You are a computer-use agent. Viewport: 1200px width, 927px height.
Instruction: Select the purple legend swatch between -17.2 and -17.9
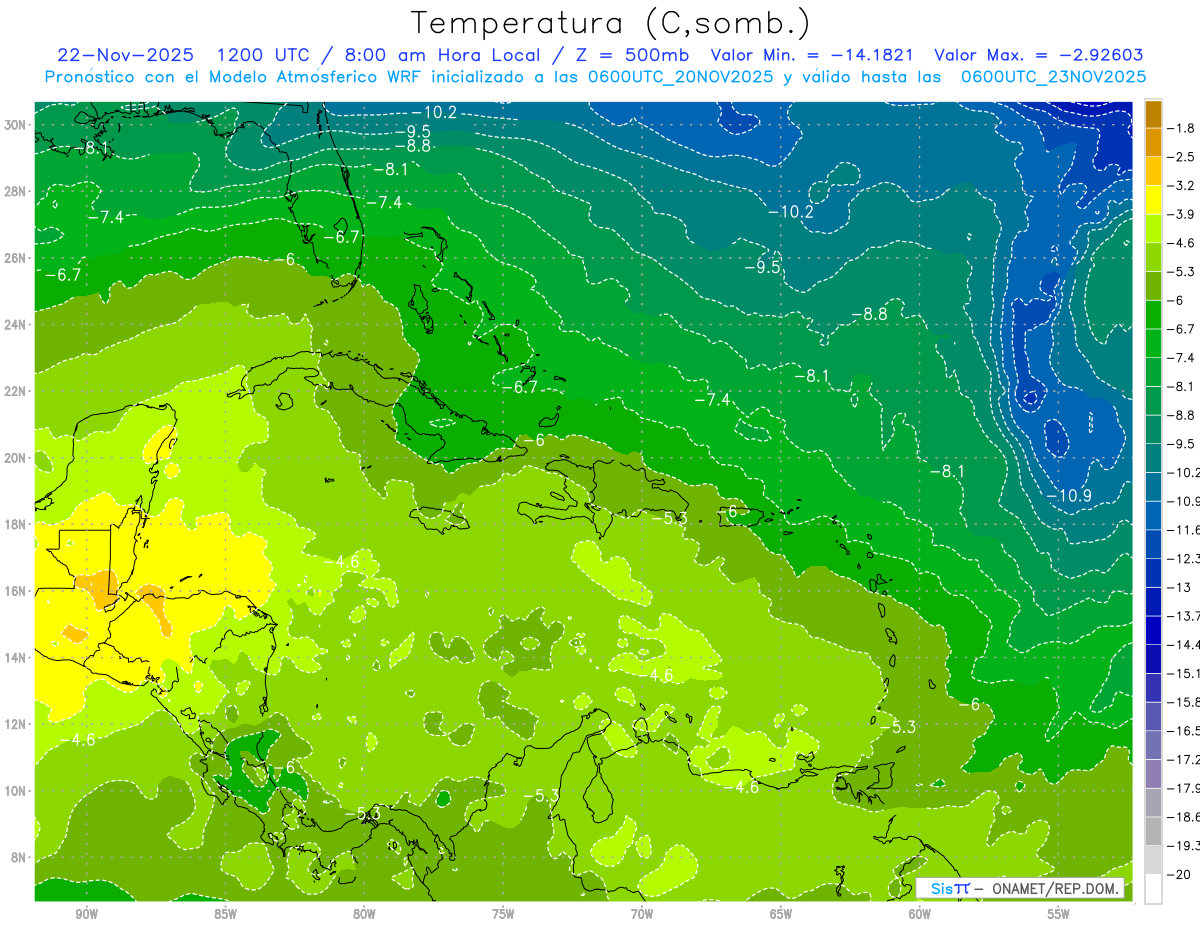tap(1153, 774)
